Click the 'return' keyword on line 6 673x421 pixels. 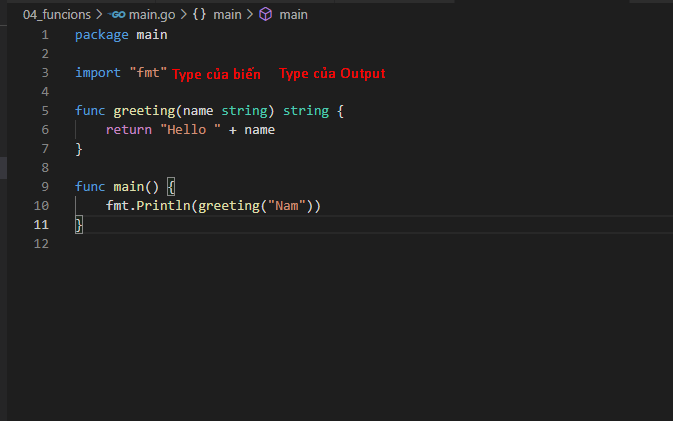[129, 130]
